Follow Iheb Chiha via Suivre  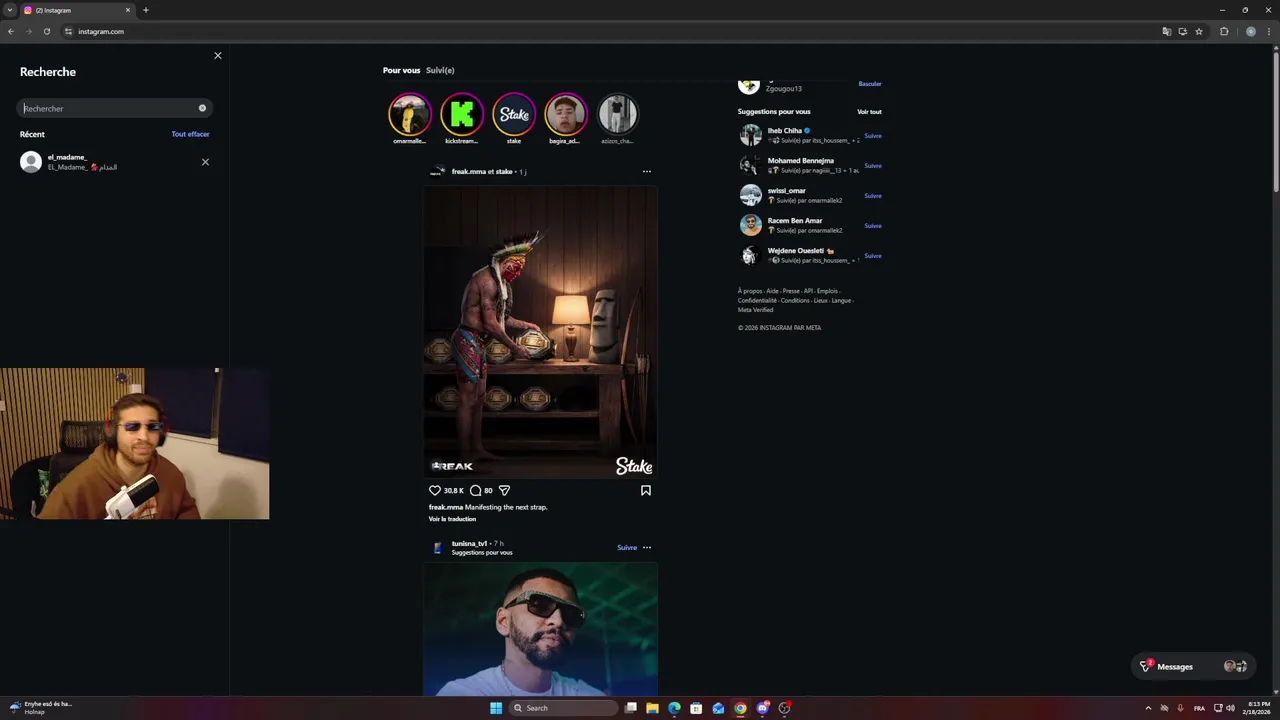click(873, 136)
